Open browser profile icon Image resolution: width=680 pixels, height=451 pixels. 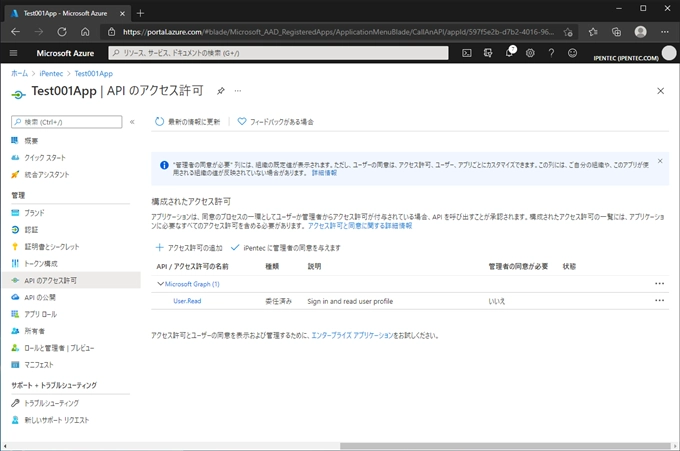tap(641, 32)
